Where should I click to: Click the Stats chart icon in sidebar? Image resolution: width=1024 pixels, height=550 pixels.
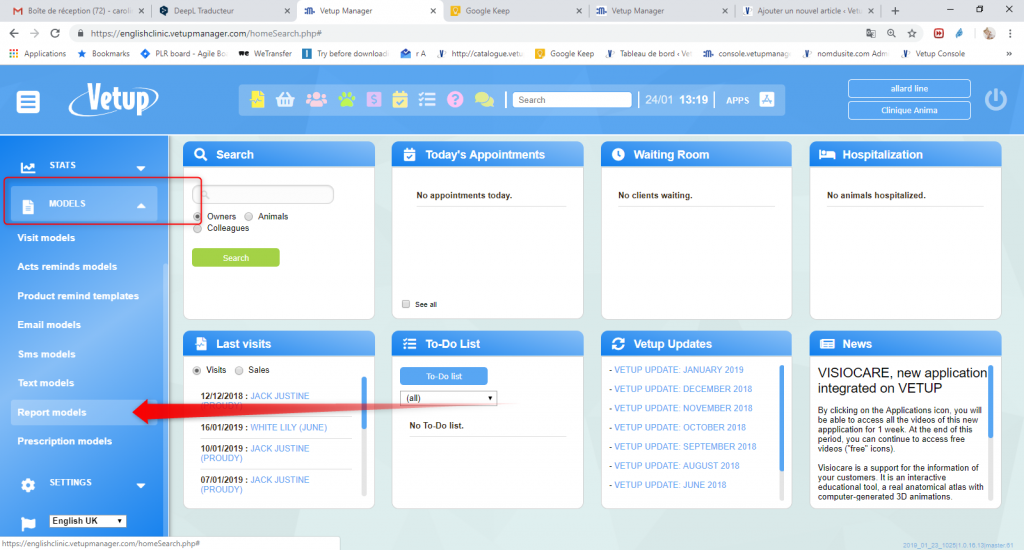tap(27, 167)
